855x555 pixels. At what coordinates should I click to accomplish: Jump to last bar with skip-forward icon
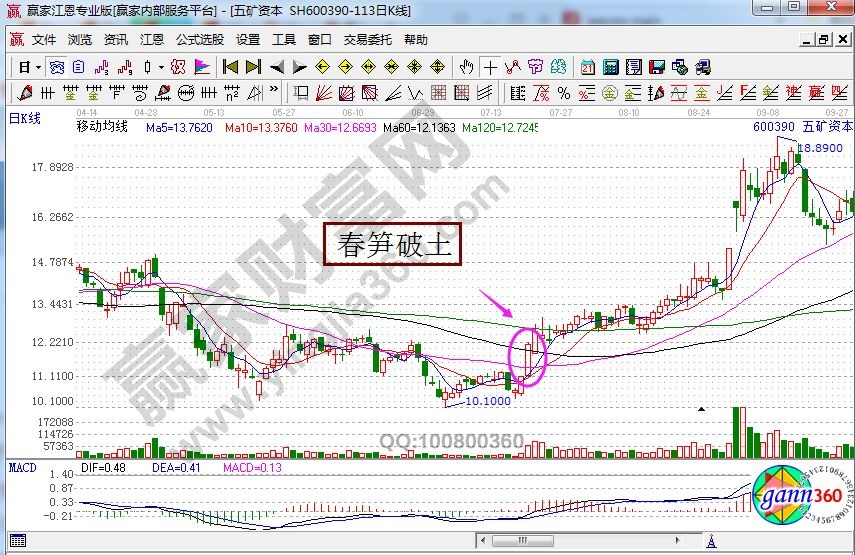(x=253, y=68)
